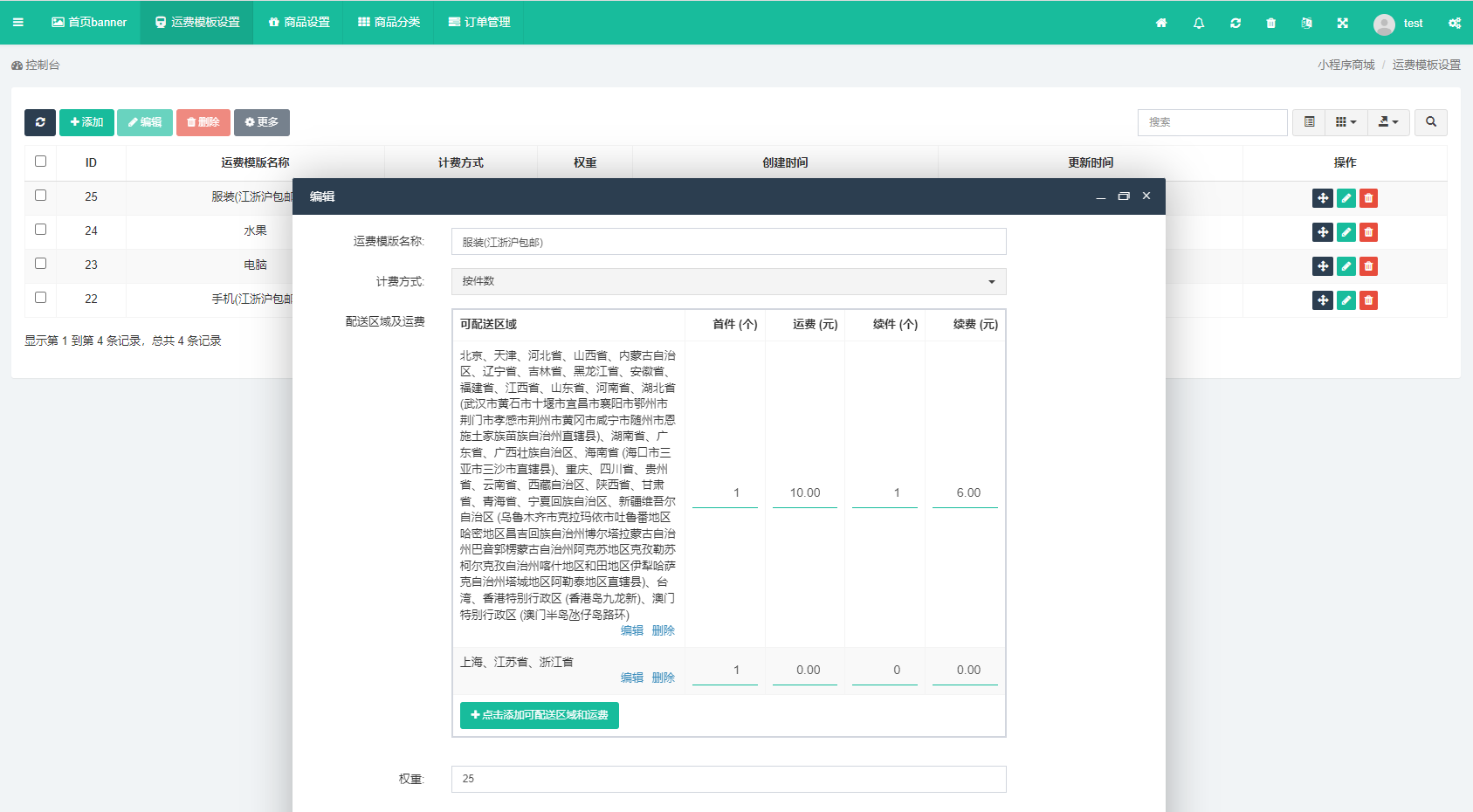Open the export dropdown in table toolbar
The image size is (1473, 812).
click(x=1387, y=122)
